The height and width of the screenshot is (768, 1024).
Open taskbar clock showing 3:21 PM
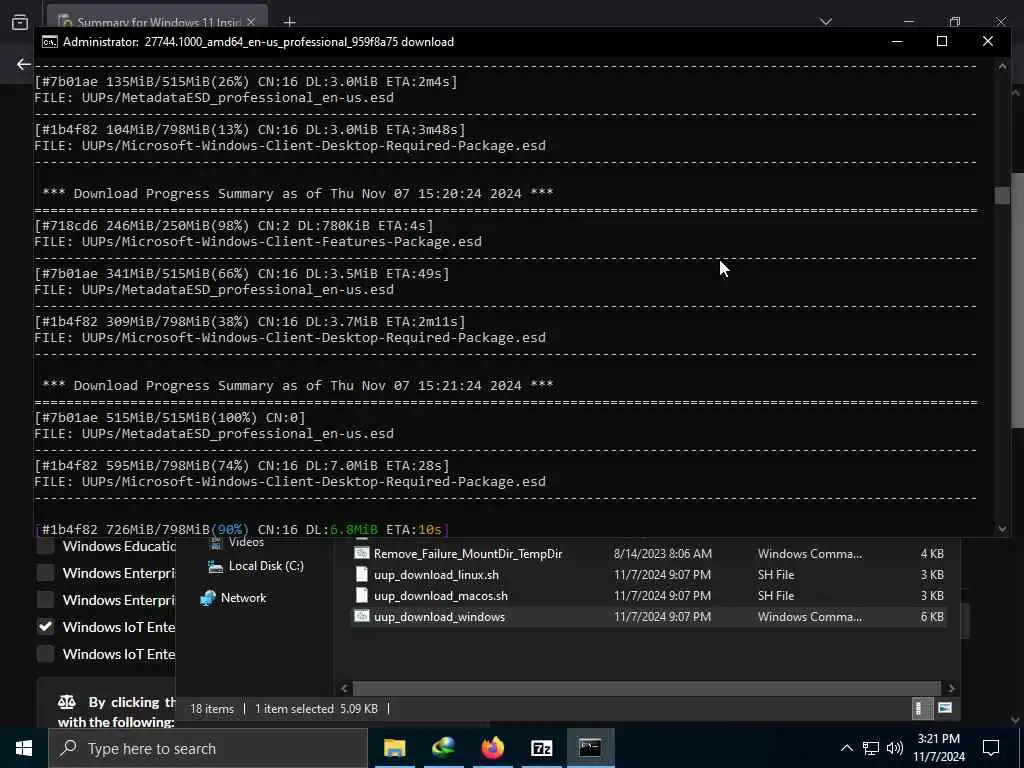point(938,748)
